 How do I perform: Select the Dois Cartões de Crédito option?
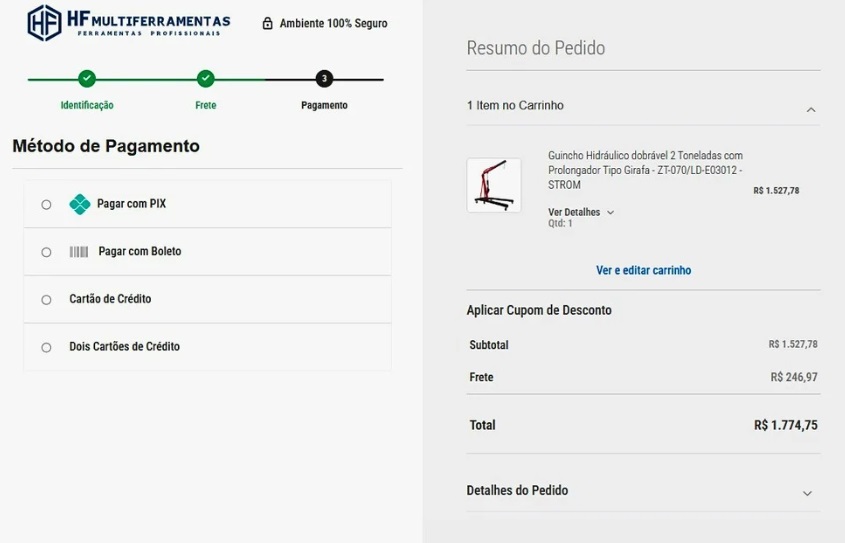pos(46,348)
